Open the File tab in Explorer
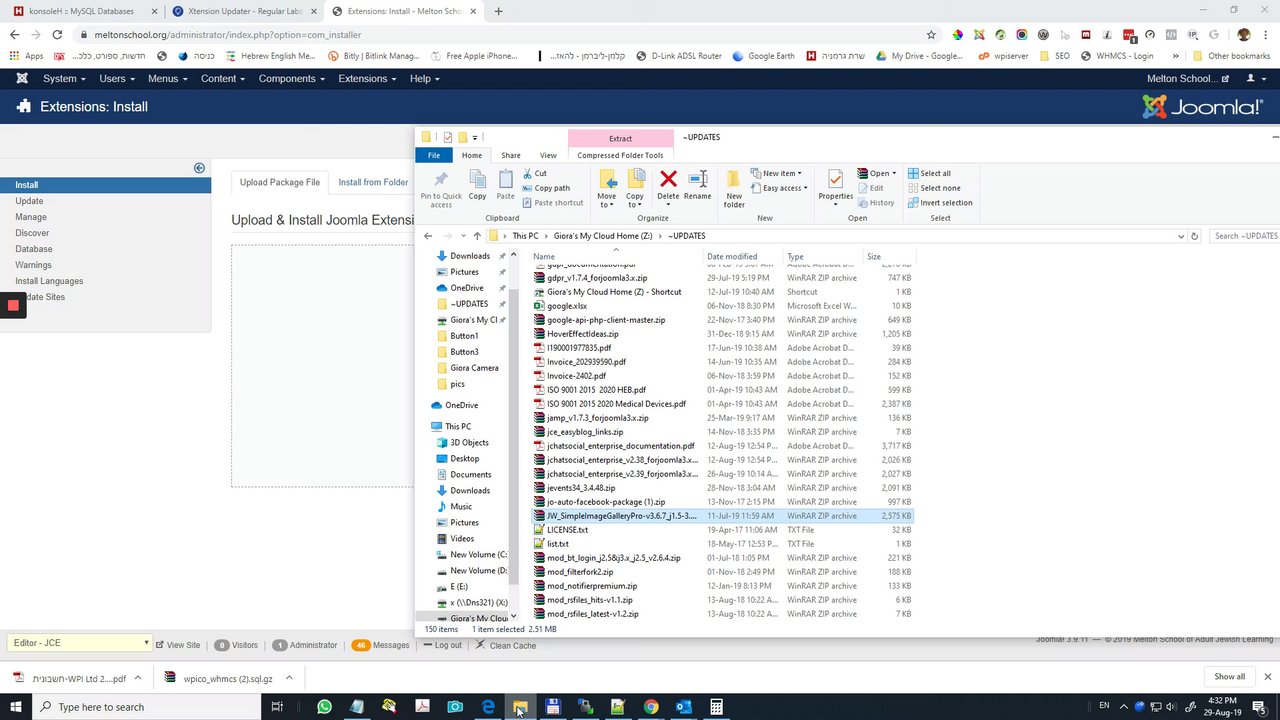Viewport: 1280px width, 720px height. [x=434, y=155]
